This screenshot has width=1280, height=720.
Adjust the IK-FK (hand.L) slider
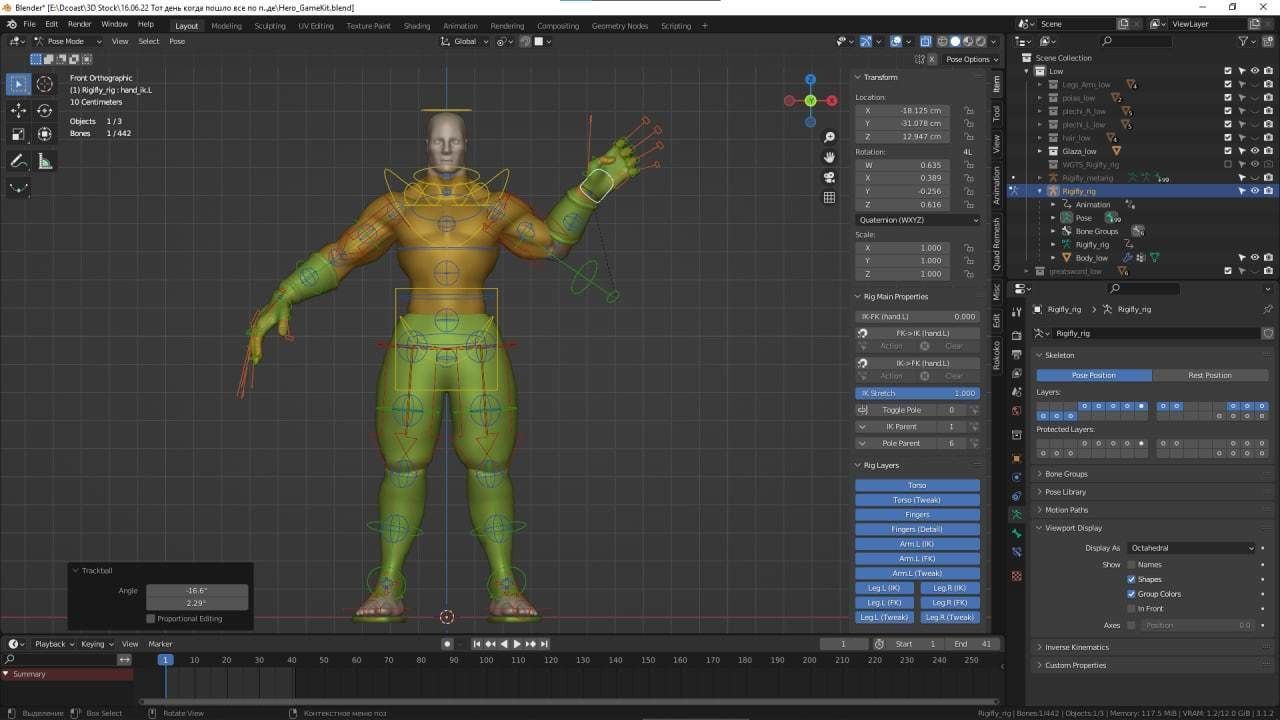click(x=917, y=316)
